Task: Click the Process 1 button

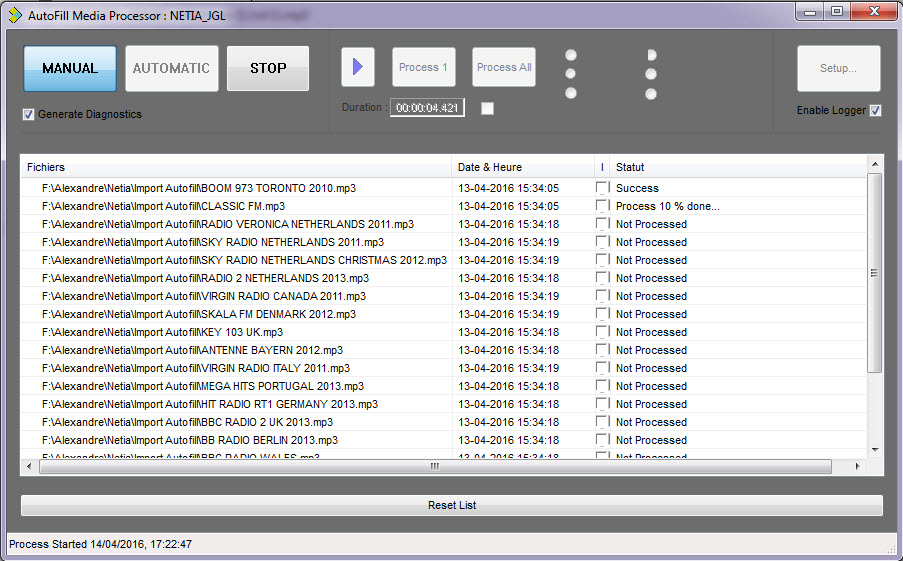Action: click(423, 67)
